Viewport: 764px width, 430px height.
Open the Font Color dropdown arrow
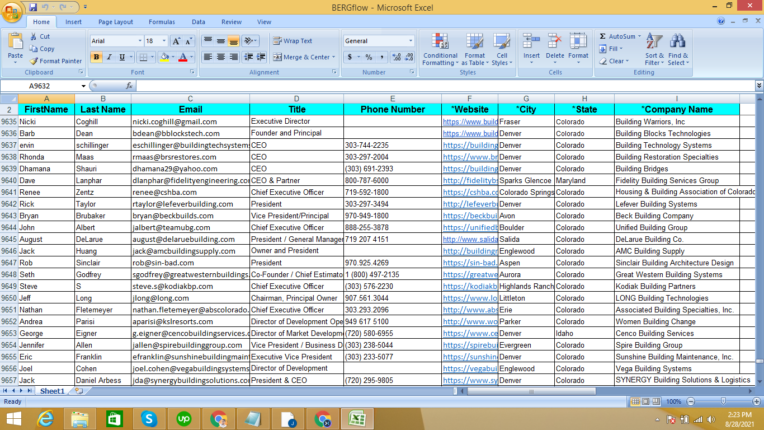coord(191,57)
